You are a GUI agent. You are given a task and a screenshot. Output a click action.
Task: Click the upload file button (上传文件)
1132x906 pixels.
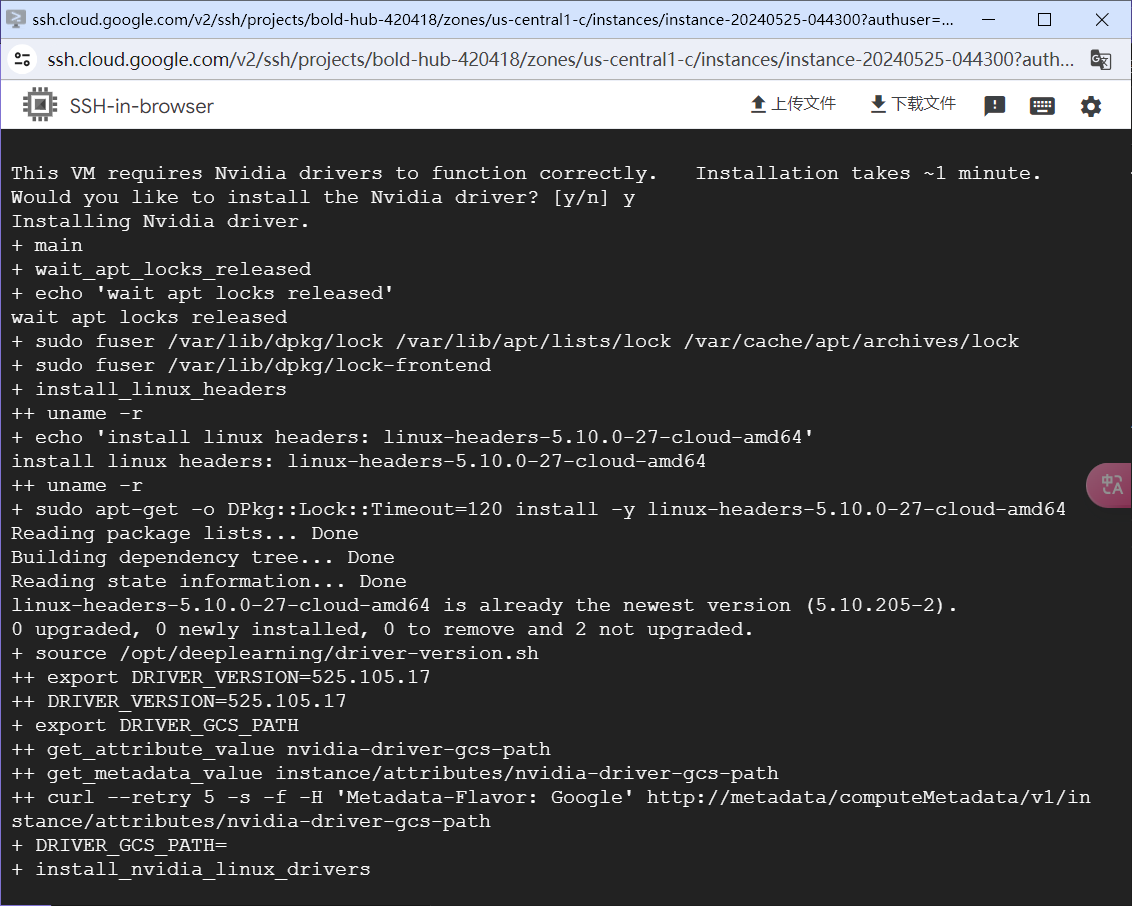click(x=793, y=105)
